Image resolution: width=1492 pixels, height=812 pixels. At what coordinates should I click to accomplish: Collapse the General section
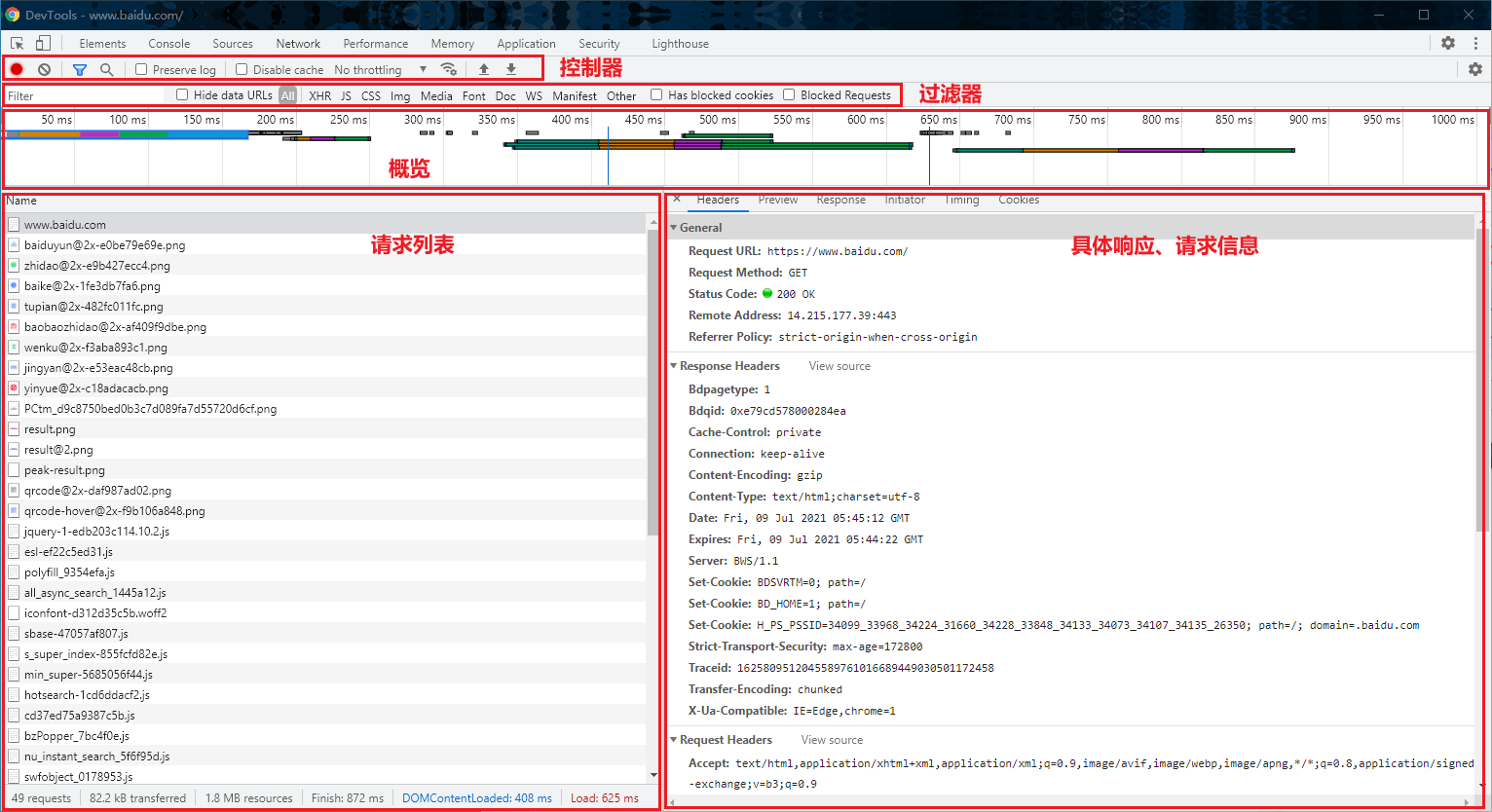[674, 228]
